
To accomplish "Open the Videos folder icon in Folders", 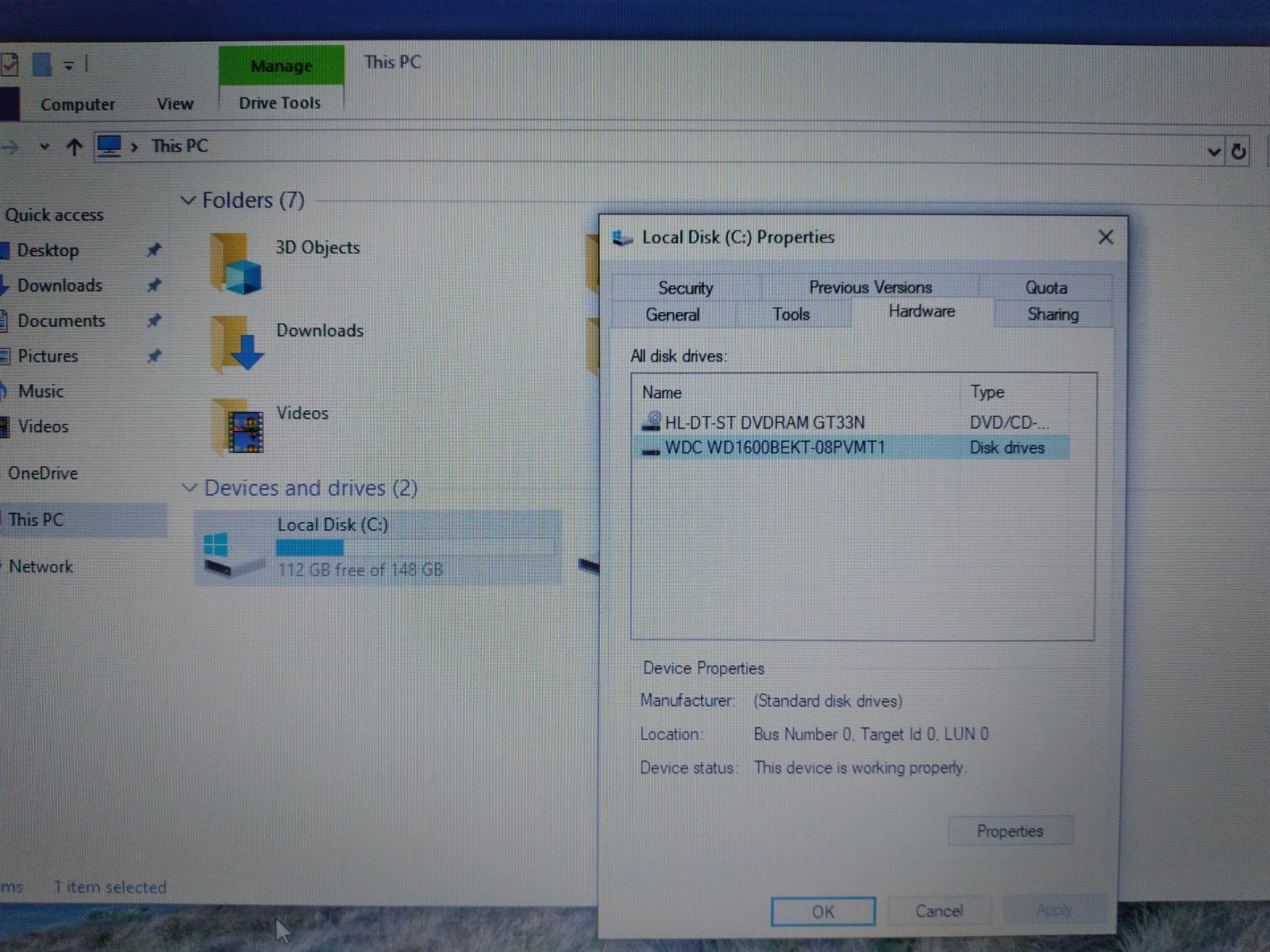I will pos(238,427).
